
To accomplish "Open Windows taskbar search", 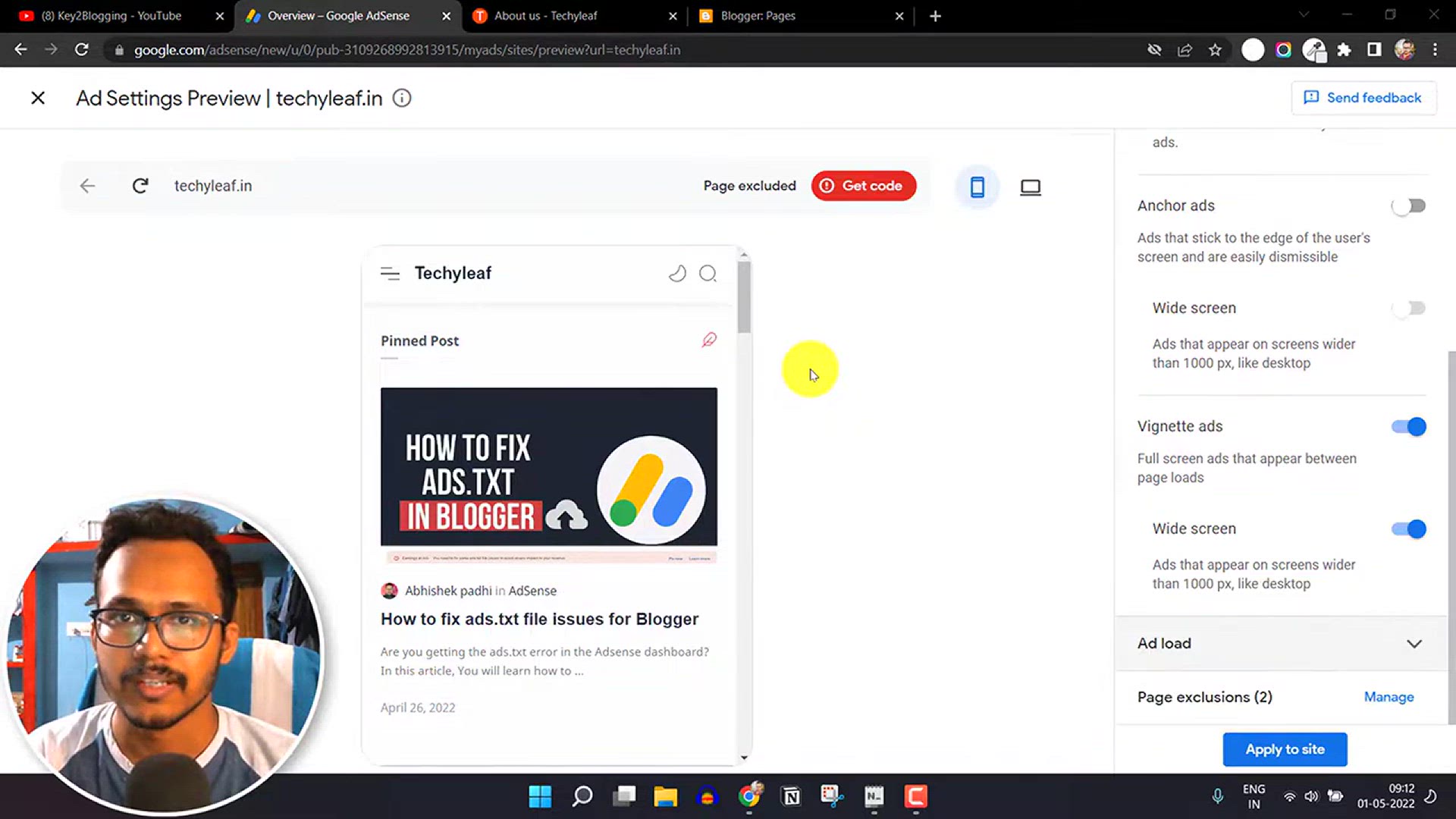I will (x=582, y=796).
